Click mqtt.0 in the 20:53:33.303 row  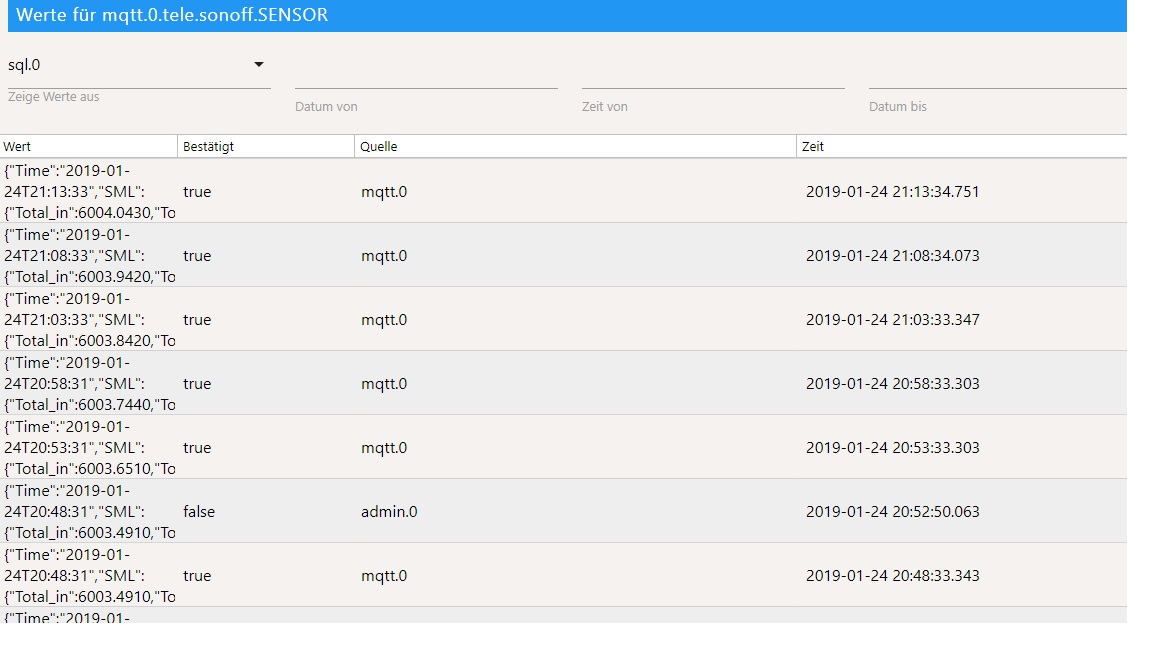pyautogui.click(x=384, y=447)
